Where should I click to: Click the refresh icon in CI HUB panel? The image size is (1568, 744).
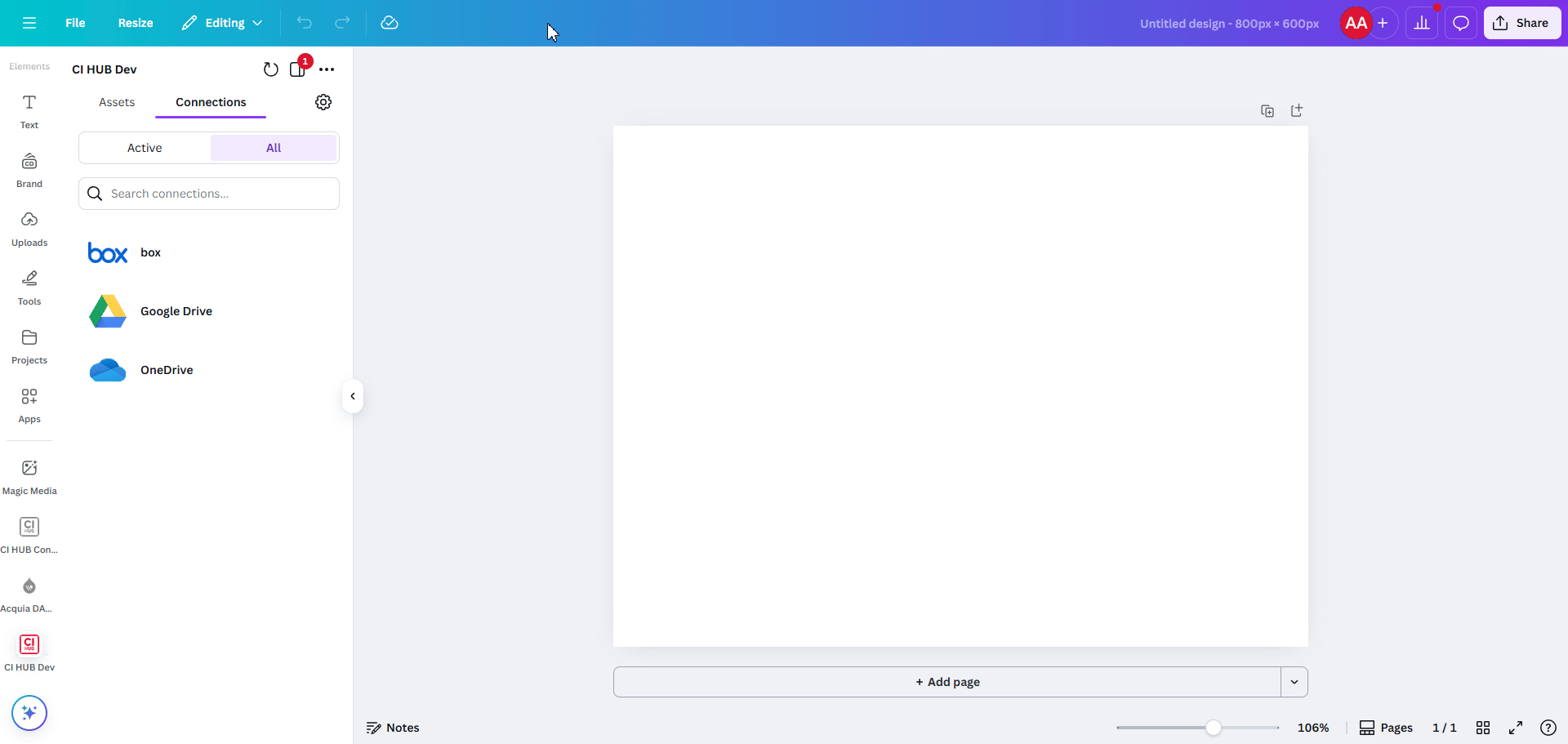[x=271, y=69]
